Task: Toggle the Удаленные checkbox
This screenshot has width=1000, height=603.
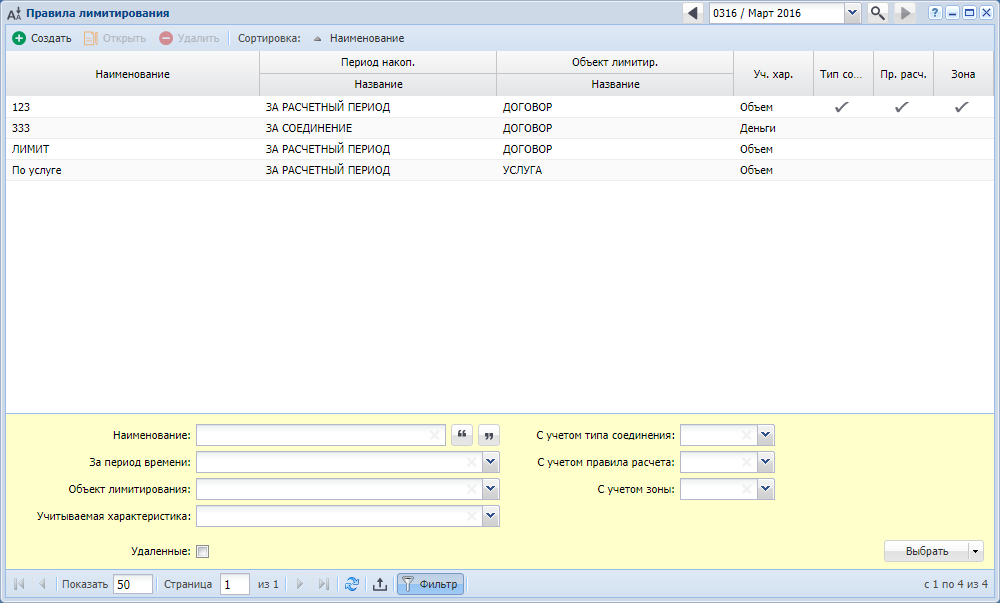Action: tap(203, 551)
